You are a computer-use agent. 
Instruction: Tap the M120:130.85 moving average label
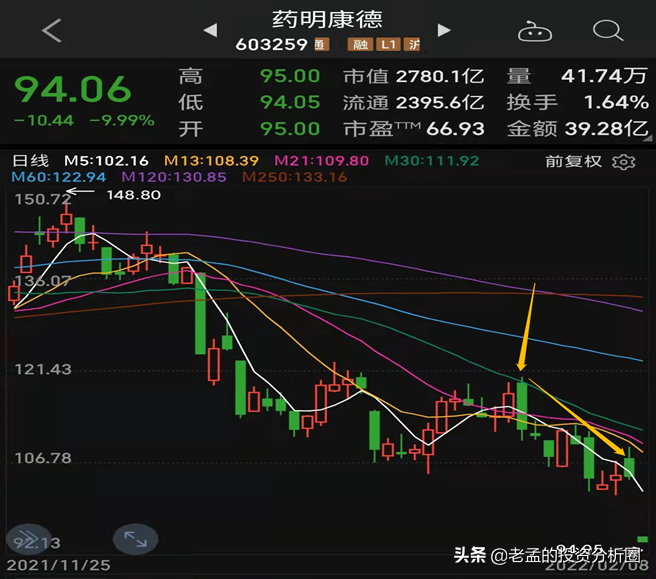pyautogui.click(x=174, y=177)
